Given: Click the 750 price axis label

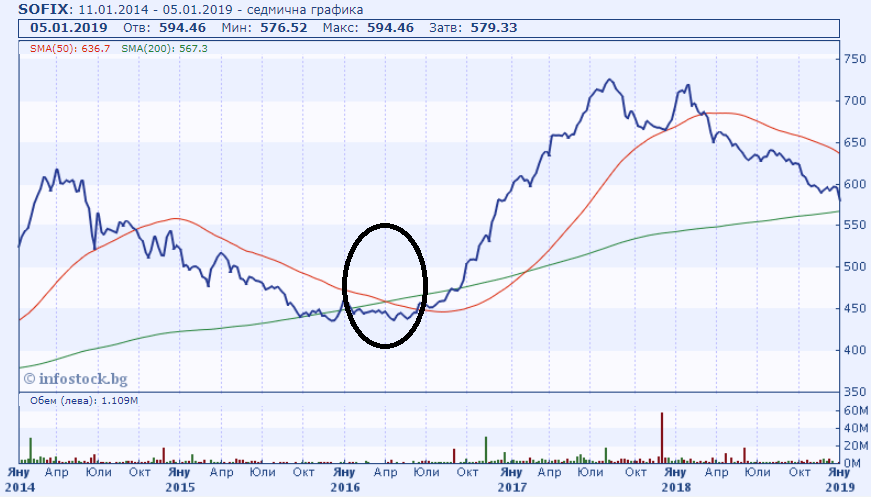Looking at the screenshot, I should pyautogui.click(x=854, y=59).
